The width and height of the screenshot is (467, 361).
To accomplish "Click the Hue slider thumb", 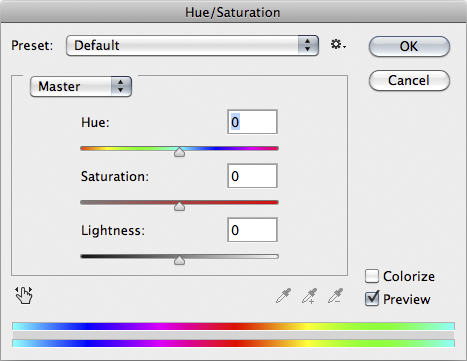I will 179,152.
